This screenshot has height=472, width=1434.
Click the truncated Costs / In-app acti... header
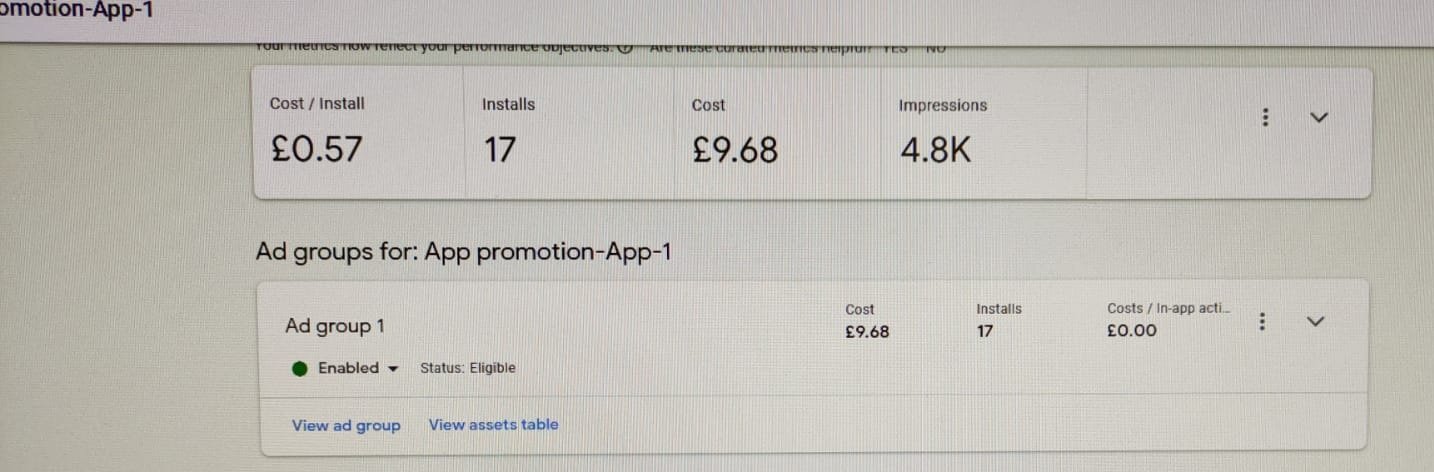tap(1169, 309)
